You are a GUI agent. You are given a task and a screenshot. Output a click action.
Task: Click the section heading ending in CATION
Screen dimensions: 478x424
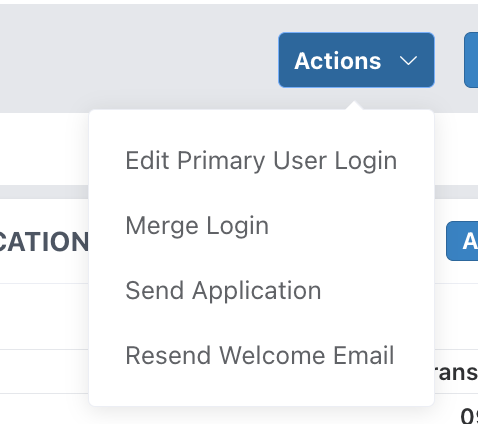click(x=43, y=241)
